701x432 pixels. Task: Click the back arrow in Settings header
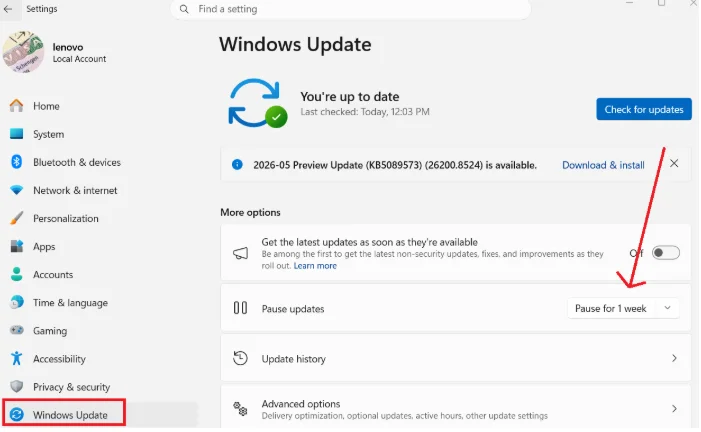(x=8, y=8)
